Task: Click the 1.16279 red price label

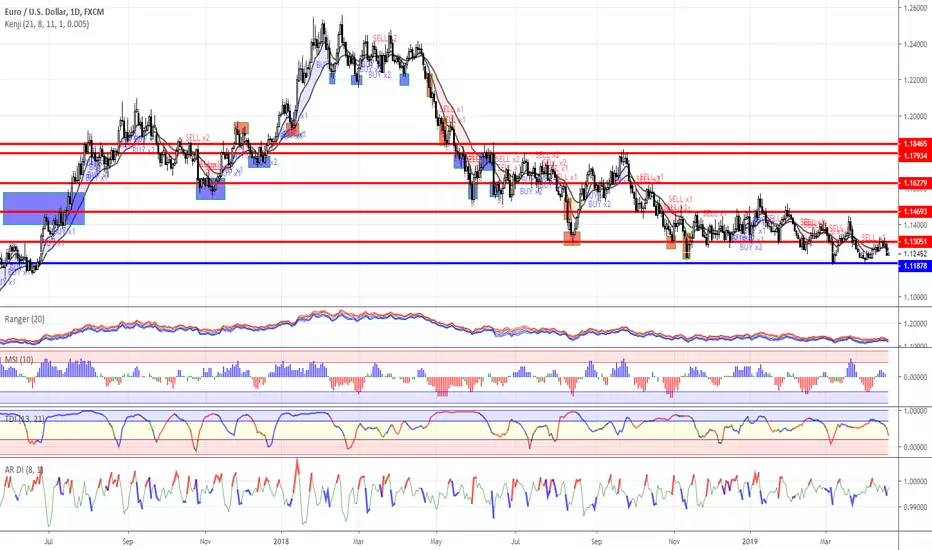Action: [x=915, y=183]
